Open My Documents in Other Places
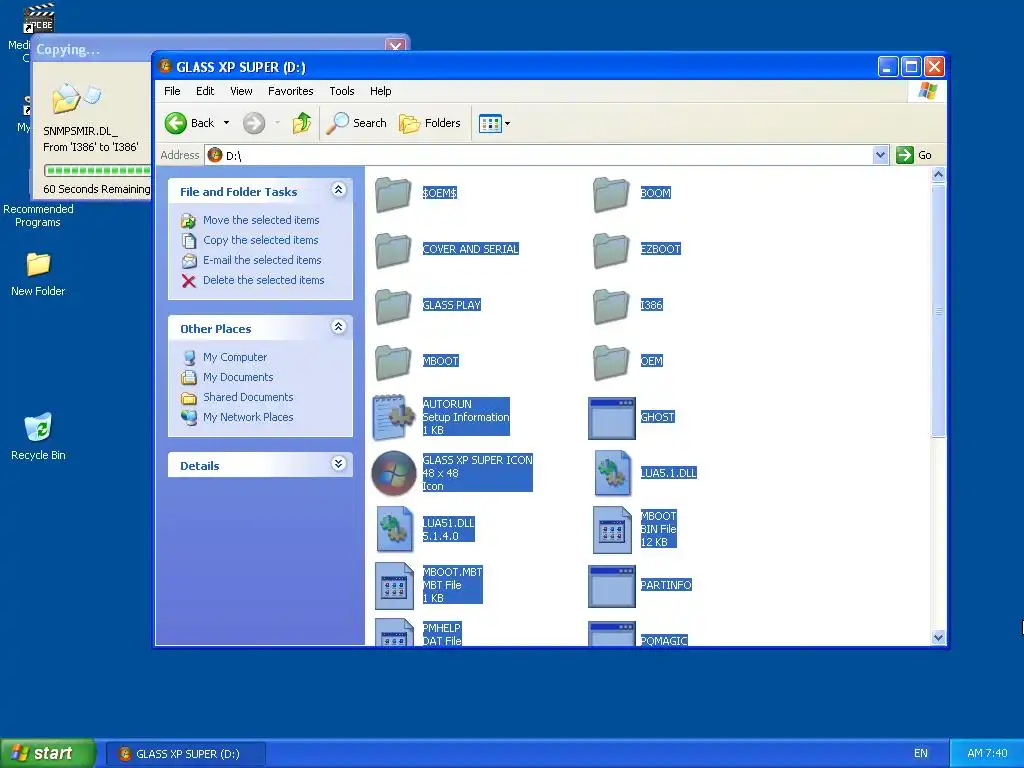The width and height of the screenshot is (1024, 768). [x=238, y=377]
